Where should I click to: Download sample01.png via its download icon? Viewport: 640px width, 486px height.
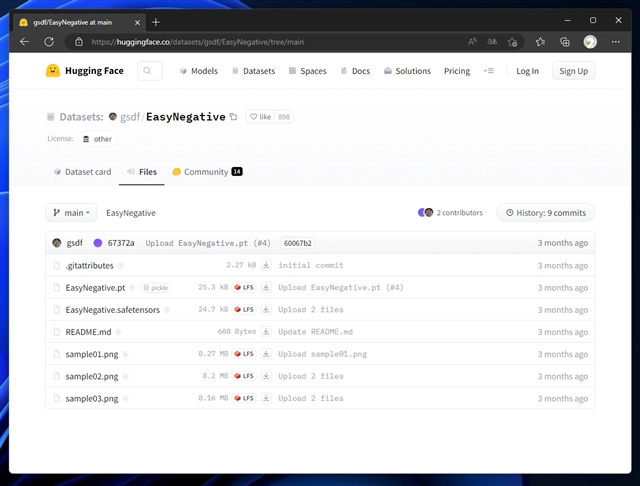[x=266, y=353]
